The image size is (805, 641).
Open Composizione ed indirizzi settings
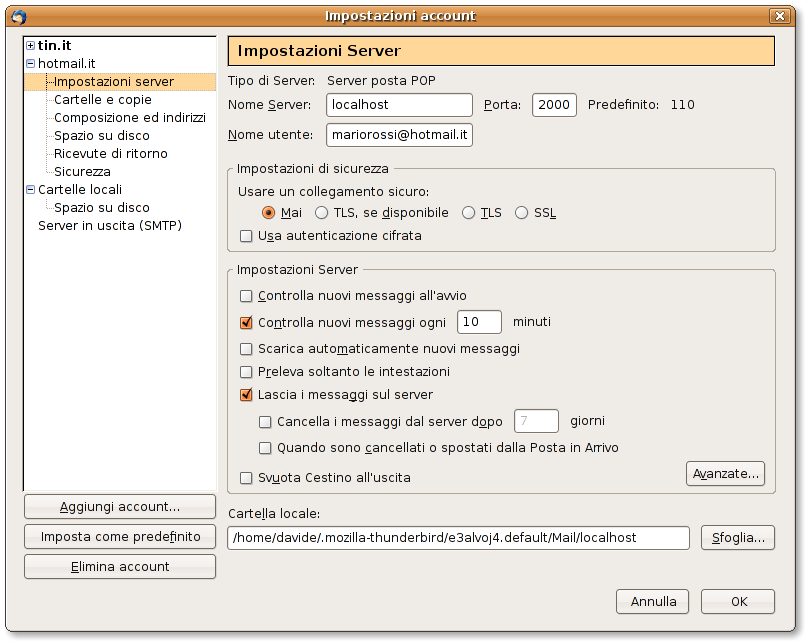129,118
